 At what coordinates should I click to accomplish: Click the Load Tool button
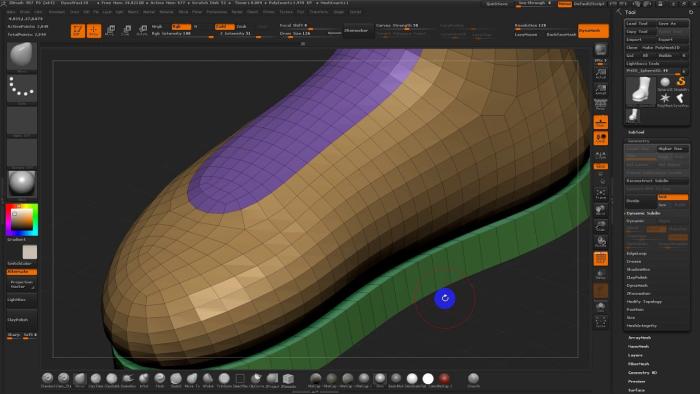pyautogui.click(x=640, y=23)
